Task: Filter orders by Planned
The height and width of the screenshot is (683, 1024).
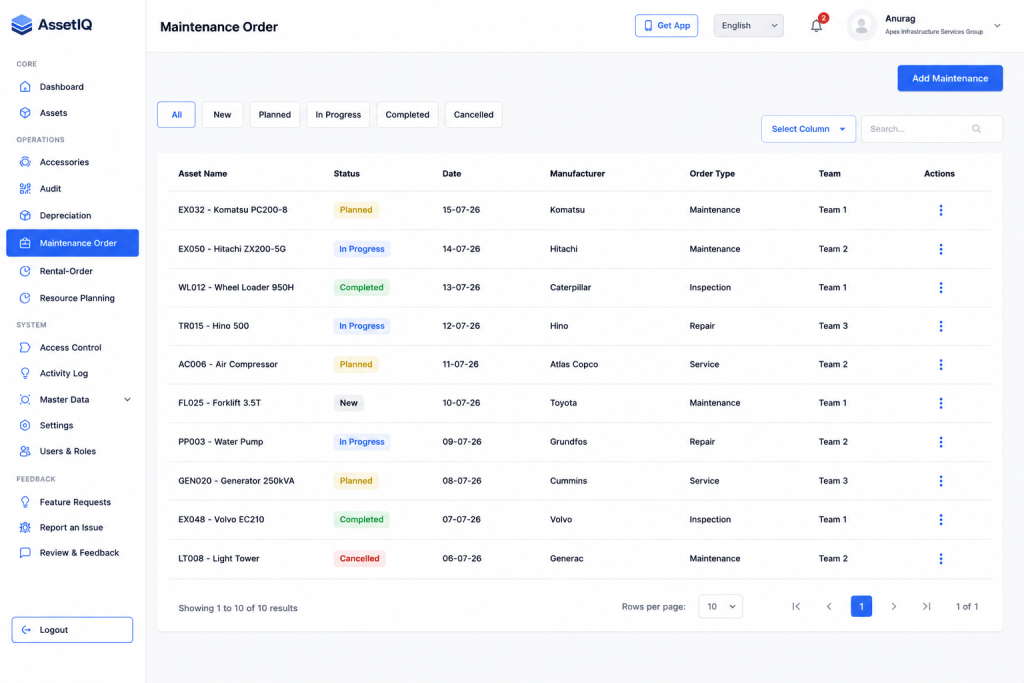Action: [x=274, y=115]
